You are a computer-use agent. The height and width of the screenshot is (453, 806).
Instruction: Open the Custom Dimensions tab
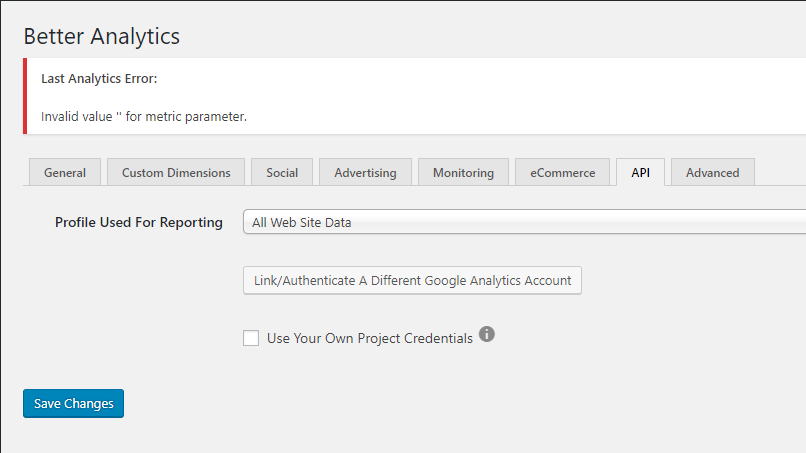[x=176, y=172]
